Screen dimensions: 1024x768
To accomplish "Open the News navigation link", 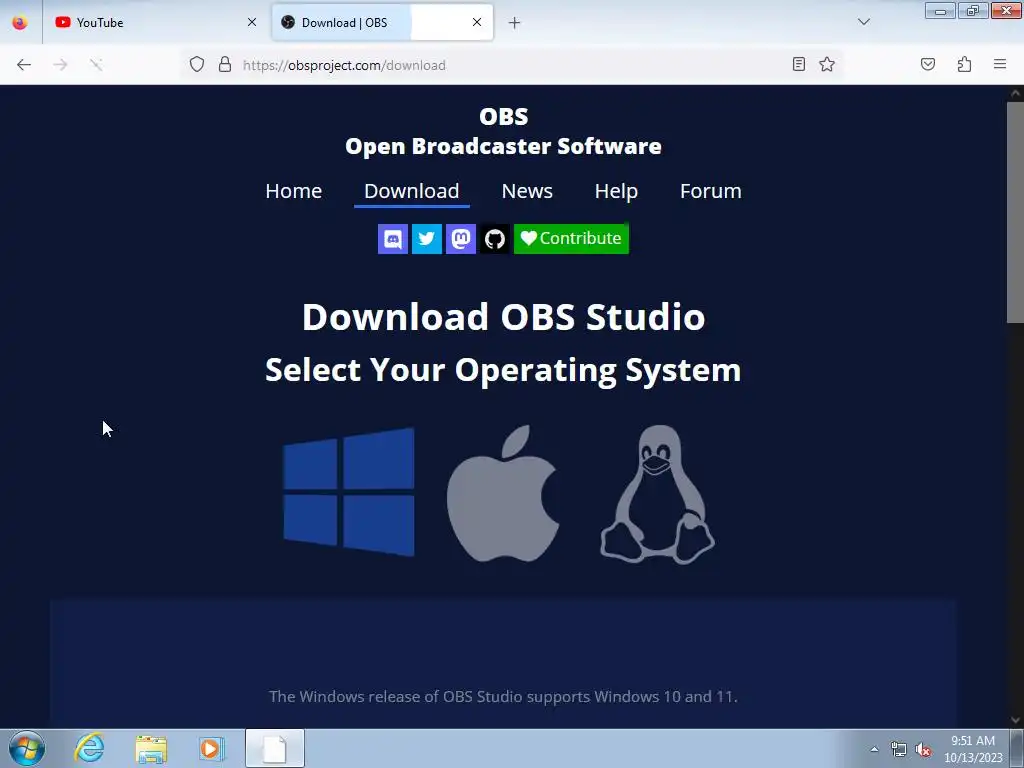I will tap(527, 191).
